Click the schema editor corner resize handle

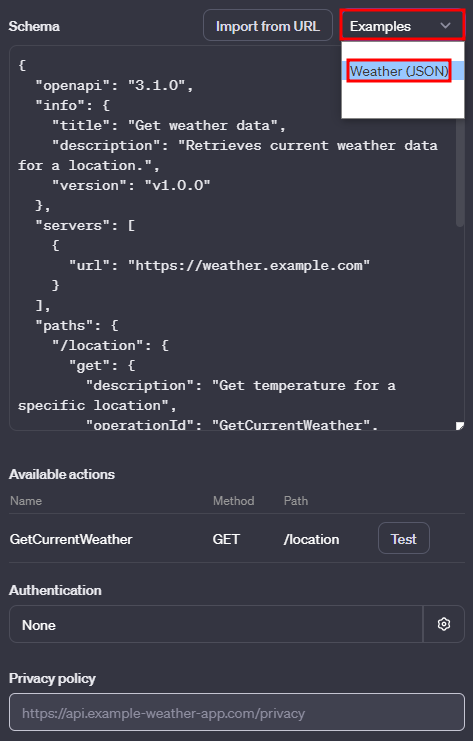459,426
